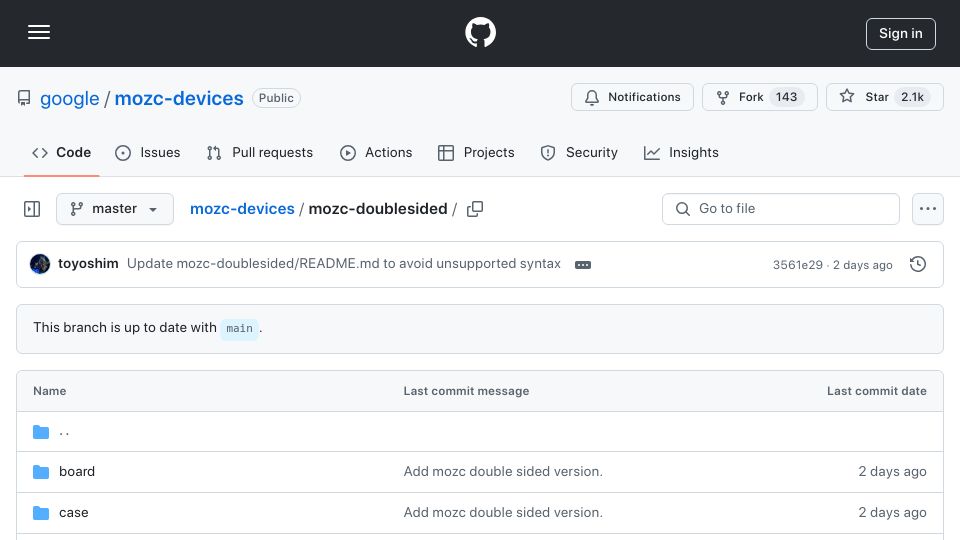Navigate to mozc-devices breadcrumb root
Image resolution: width=960 pixels, height=540 pixels.
click(242, 209)
